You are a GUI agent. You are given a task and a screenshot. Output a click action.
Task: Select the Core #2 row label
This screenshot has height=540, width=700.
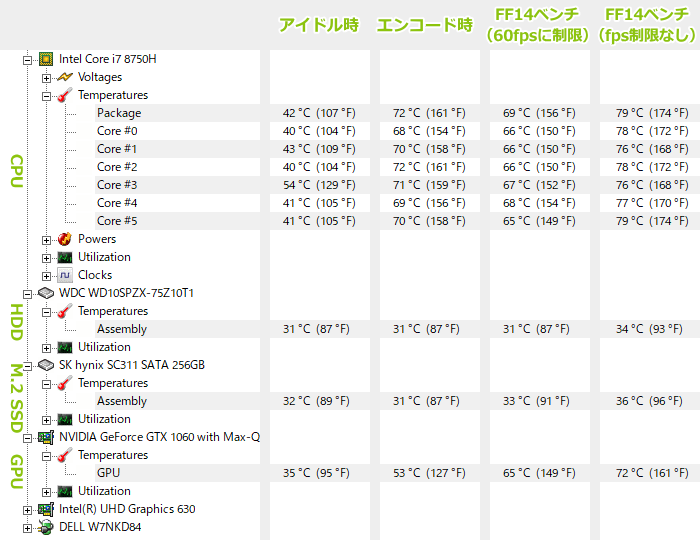[x=117, y=167]
